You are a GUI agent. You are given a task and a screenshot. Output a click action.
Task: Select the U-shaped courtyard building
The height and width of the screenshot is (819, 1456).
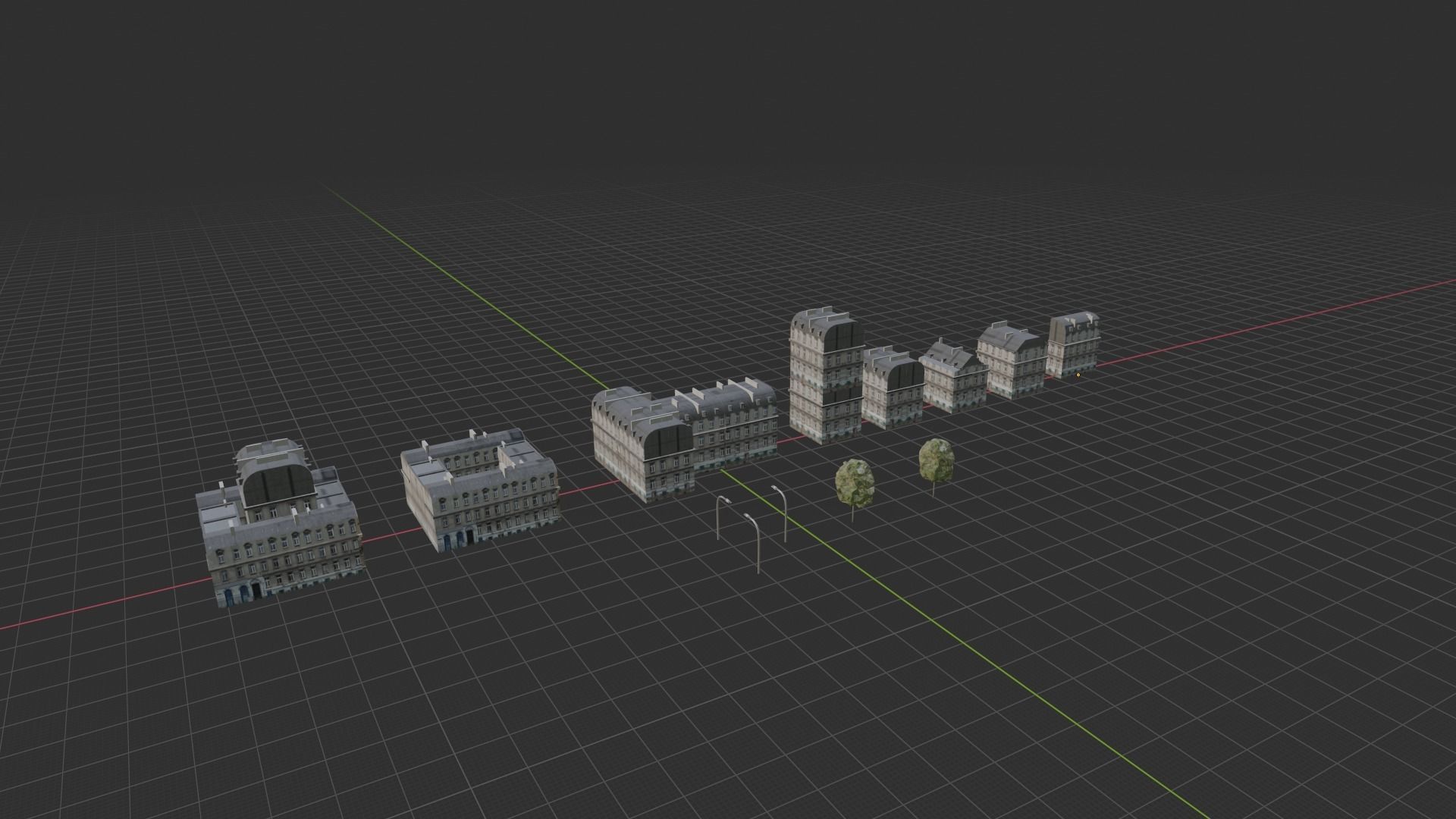[479, 490]
